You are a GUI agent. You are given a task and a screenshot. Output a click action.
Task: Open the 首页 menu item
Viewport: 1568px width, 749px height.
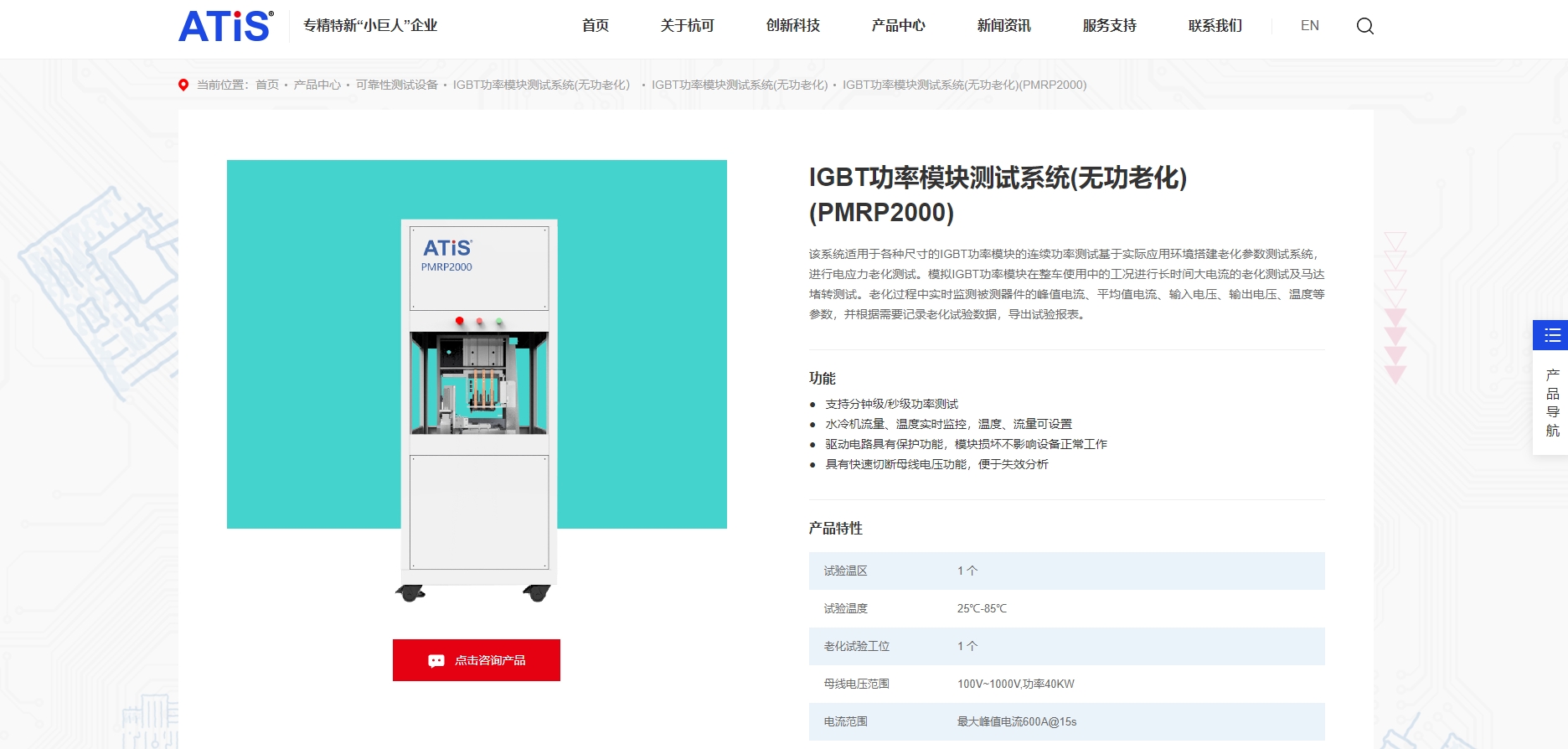[x=595, y=26]
